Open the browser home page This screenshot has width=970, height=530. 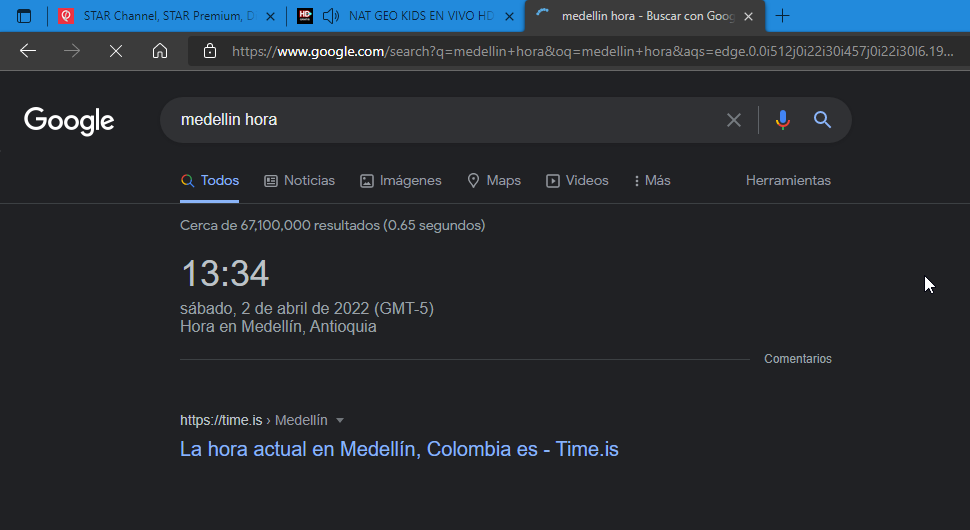click(160, 51)
